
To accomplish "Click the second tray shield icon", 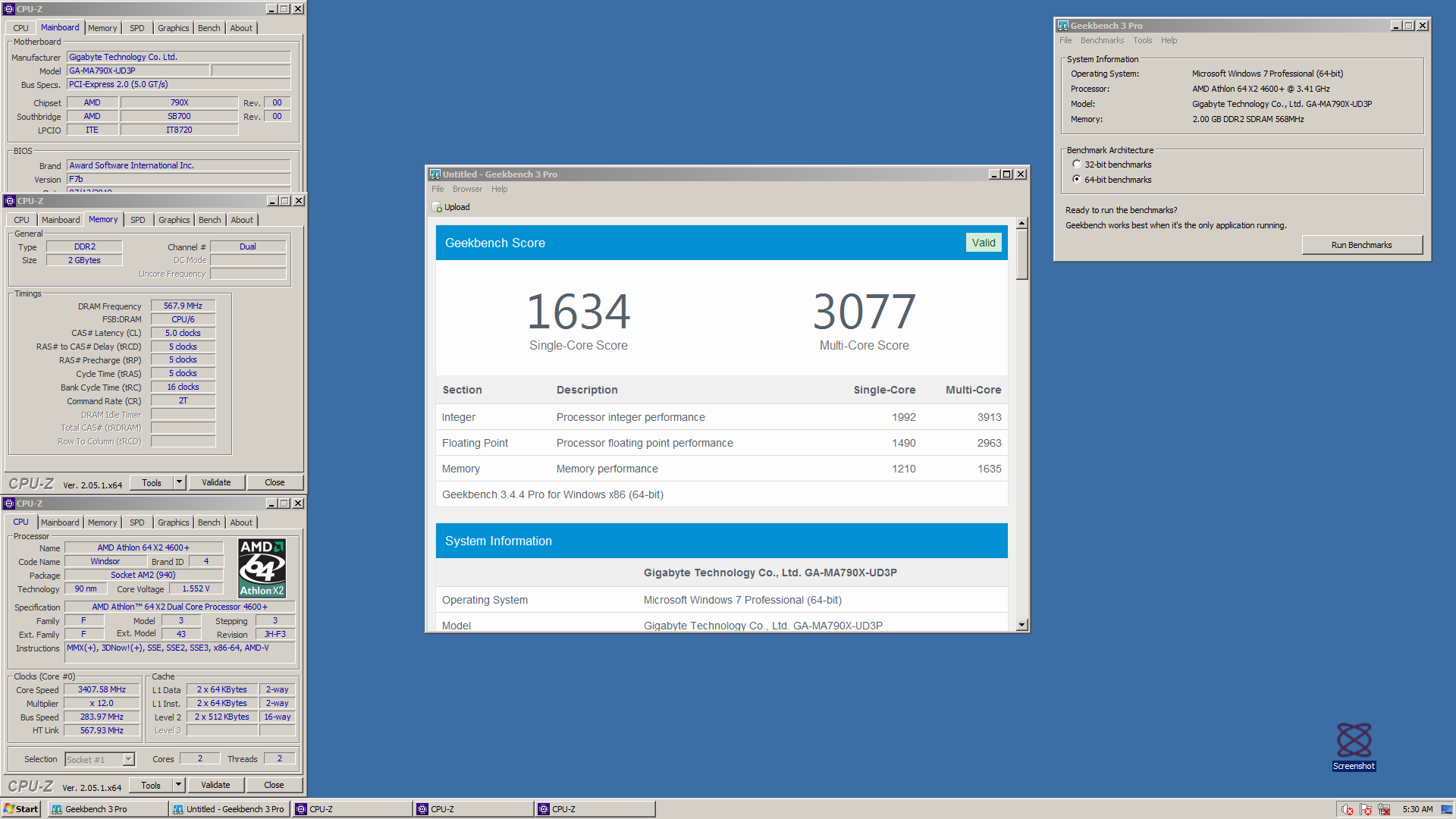I will 1367,809.
